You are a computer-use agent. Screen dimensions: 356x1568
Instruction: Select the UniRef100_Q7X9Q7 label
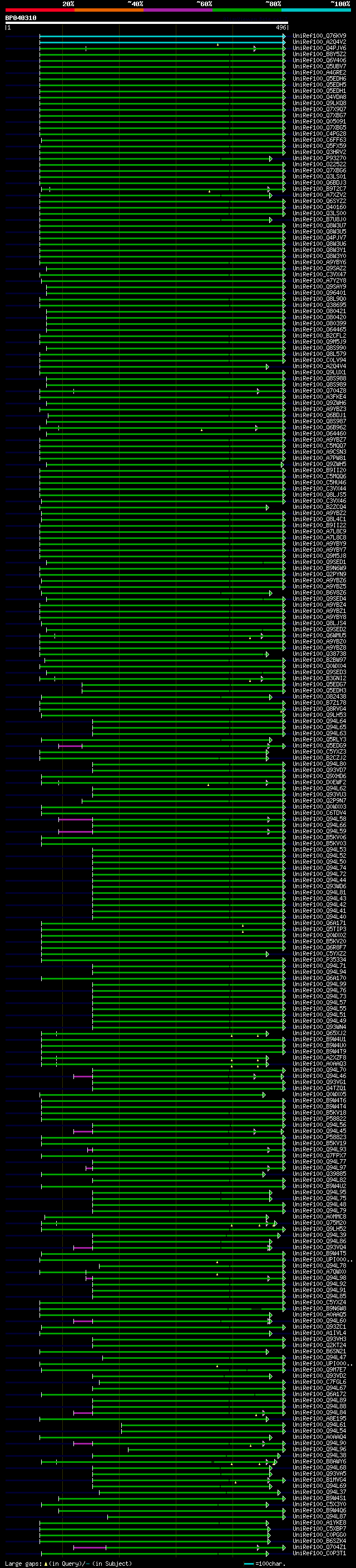[x=319, y=109]
